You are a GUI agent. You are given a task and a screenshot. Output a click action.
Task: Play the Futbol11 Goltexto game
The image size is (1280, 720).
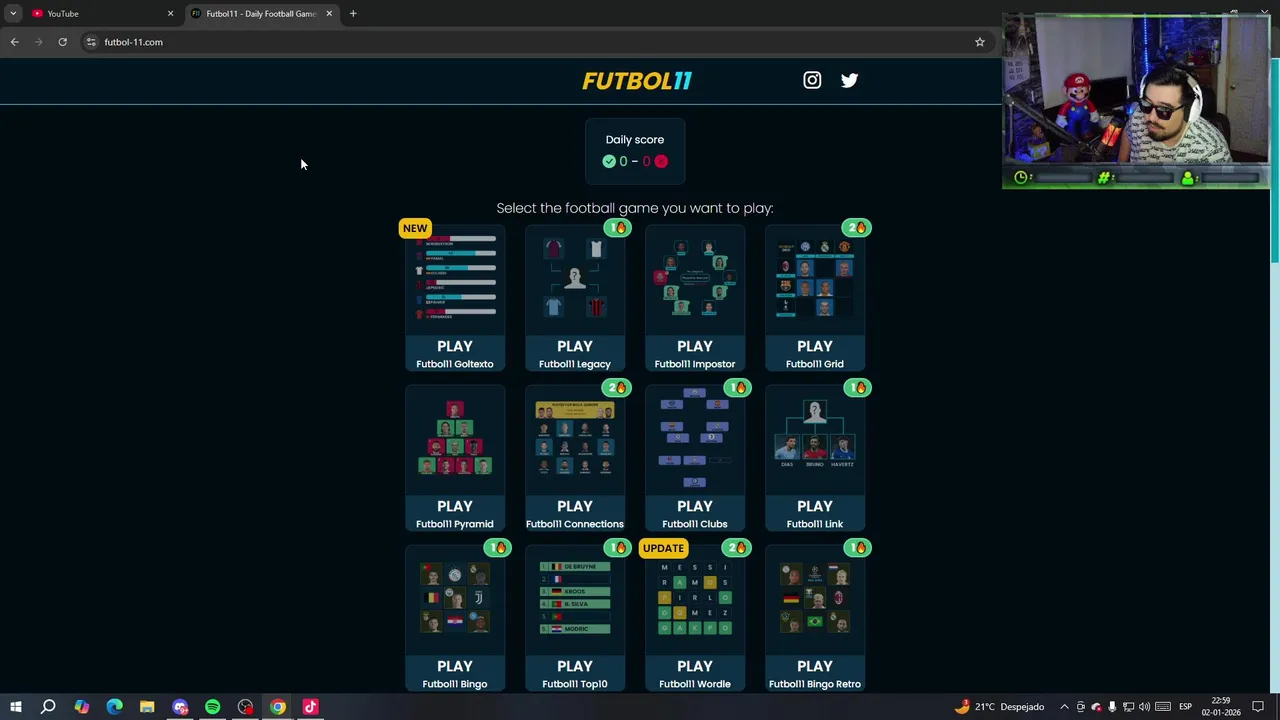coord(455,354)
